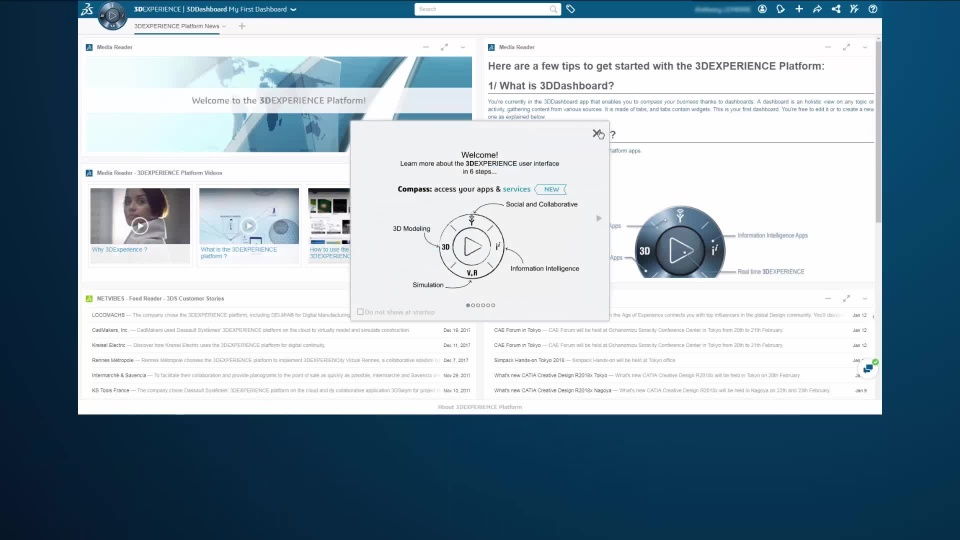Focus the Search input field

pos(482,9)
